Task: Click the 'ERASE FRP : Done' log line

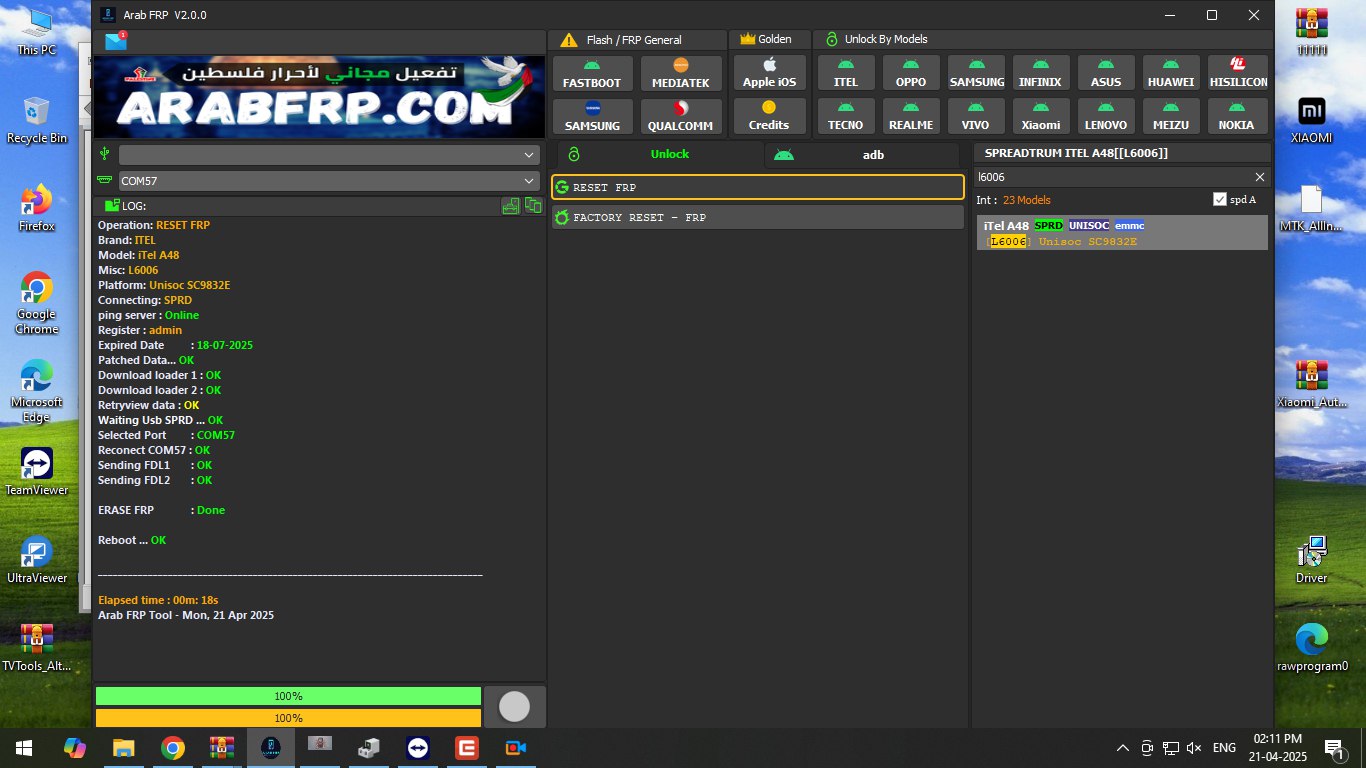Action: [161, 510]
